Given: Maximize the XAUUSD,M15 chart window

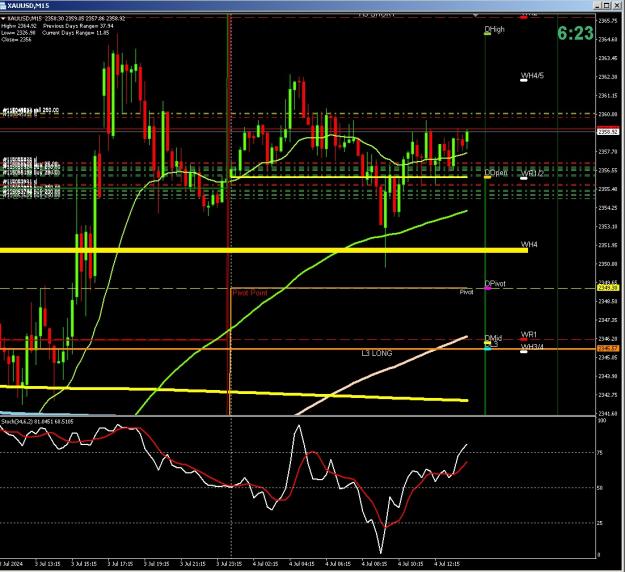Looking at the screenshot, I should tap(606, 6).
